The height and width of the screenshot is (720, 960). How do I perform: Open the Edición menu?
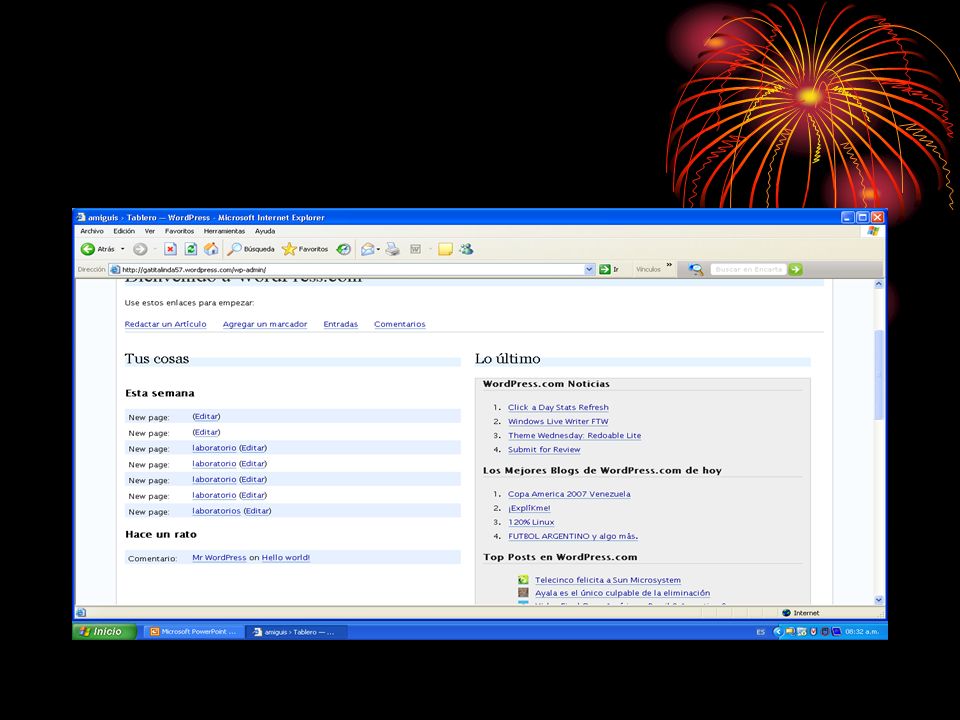(x=124, y=231)
